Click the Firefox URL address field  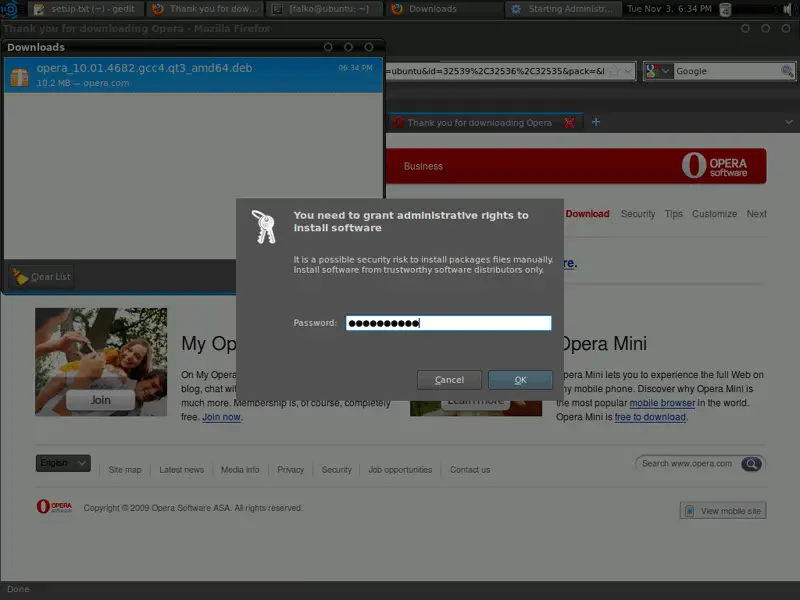point(497,71)
